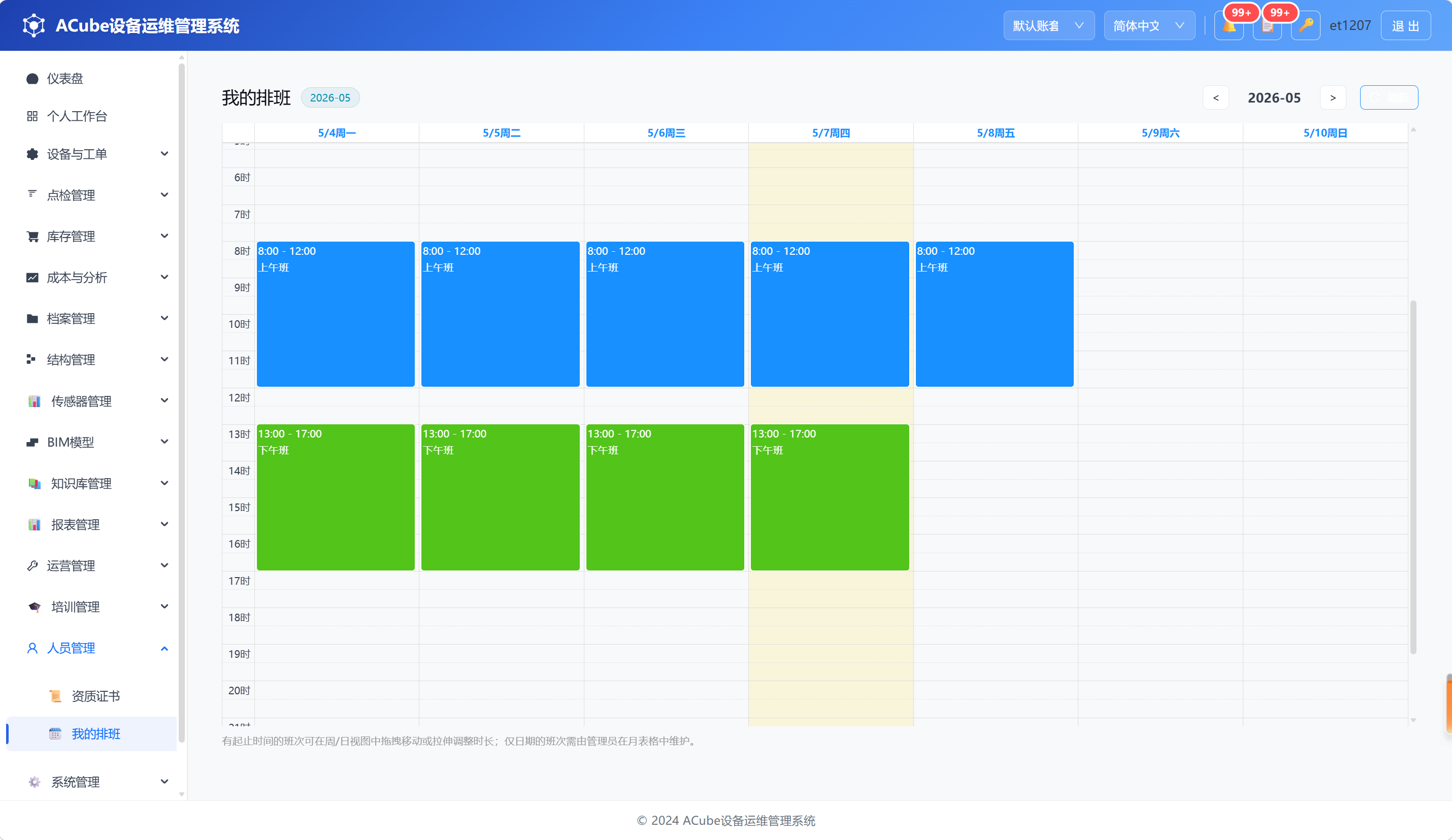Click the key password icon
1452x840 pixels.
point(1305,26)
